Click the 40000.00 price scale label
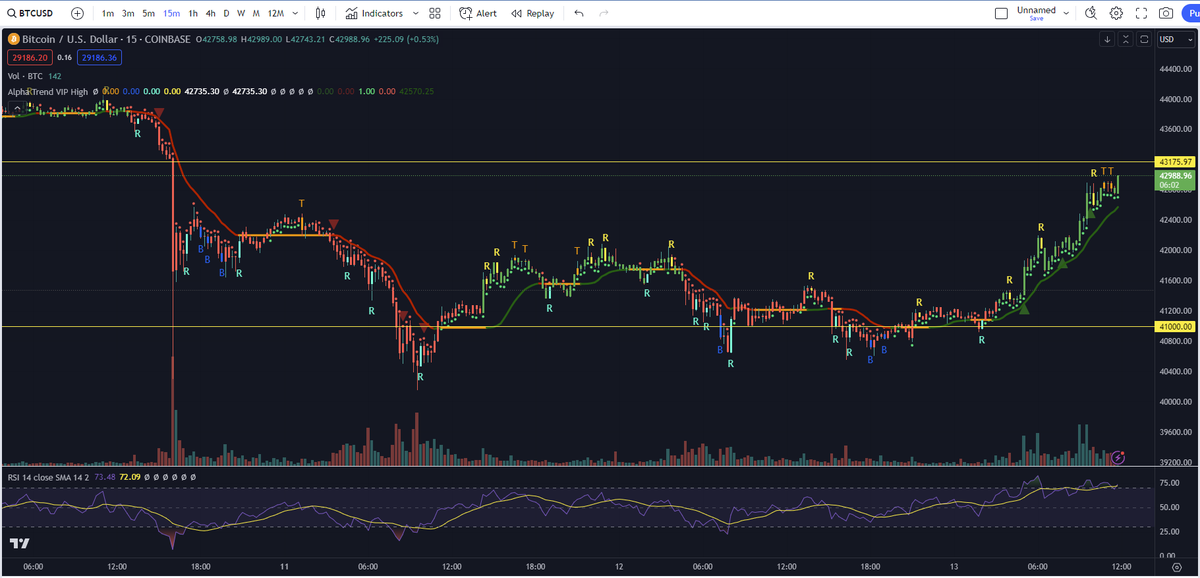1200x578 pixels. pos(1175,402)
